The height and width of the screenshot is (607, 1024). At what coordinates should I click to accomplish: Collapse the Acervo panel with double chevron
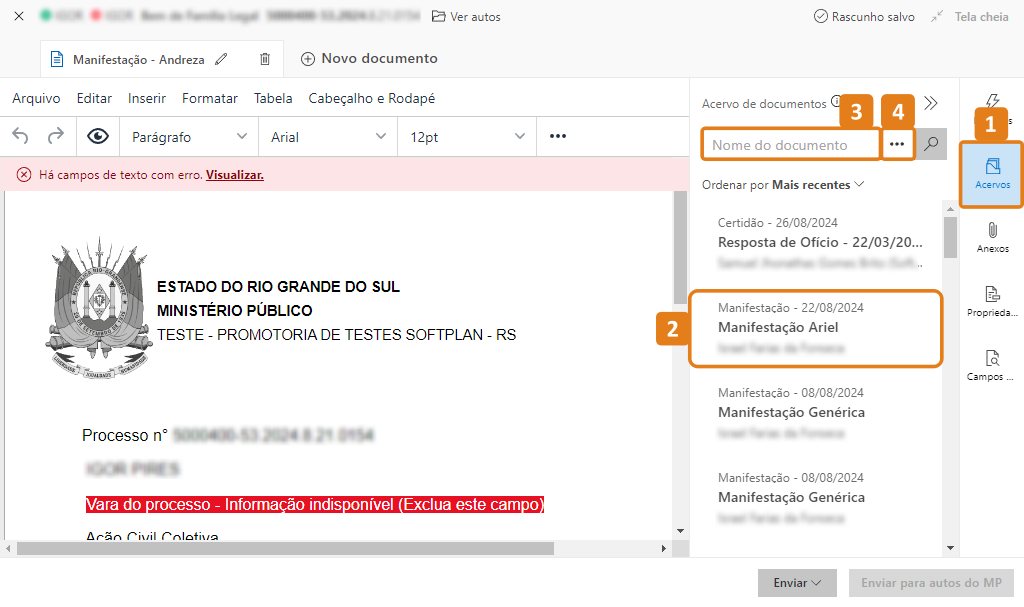(x=931, y=103)
